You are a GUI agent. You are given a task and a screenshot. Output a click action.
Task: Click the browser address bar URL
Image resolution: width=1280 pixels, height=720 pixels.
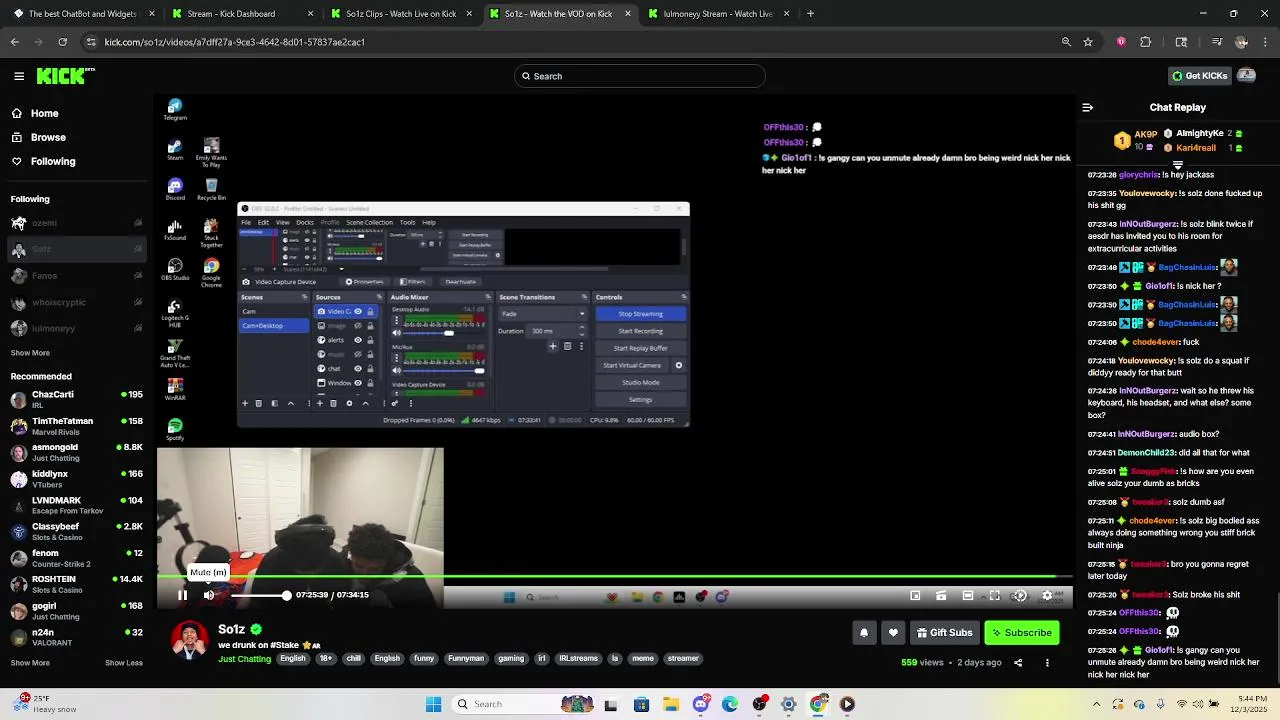[234, 42]
